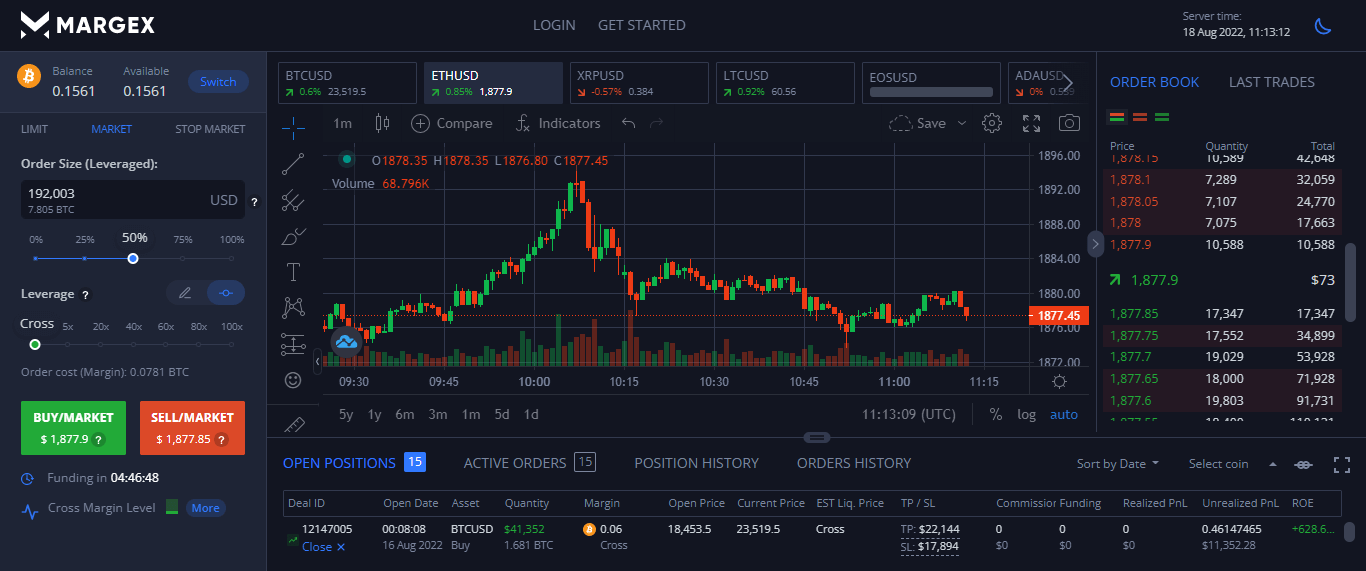Open chart settings gear
This screenshot has width=1366, height=571.
click(x=992, y=123)
